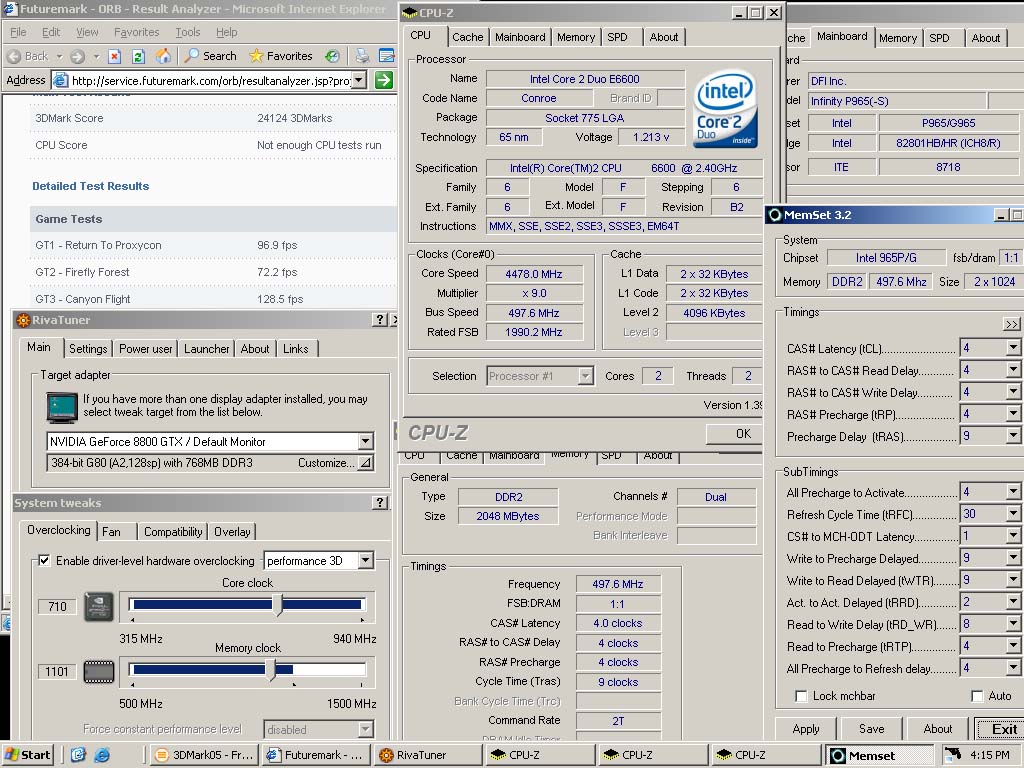Click the Customize... button in RivaTuner
1024x768 pixels.
click(x=326, y=463)
